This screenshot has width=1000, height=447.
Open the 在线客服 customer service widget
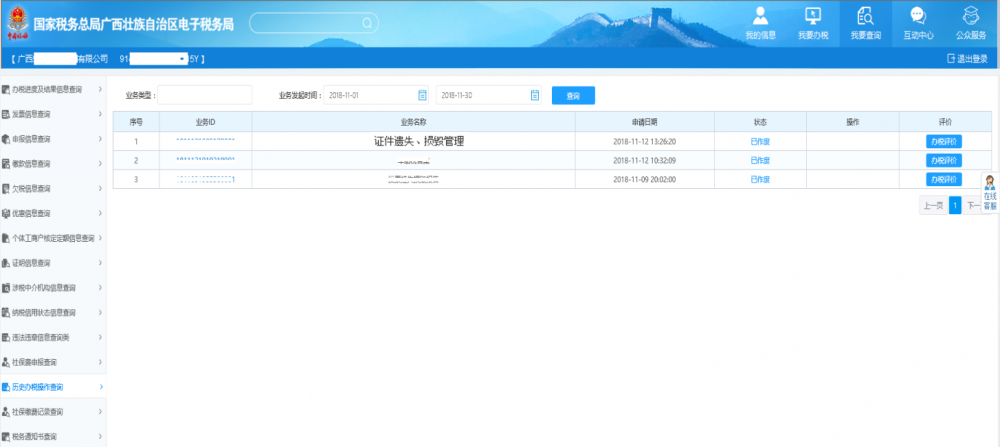point(990,192)
